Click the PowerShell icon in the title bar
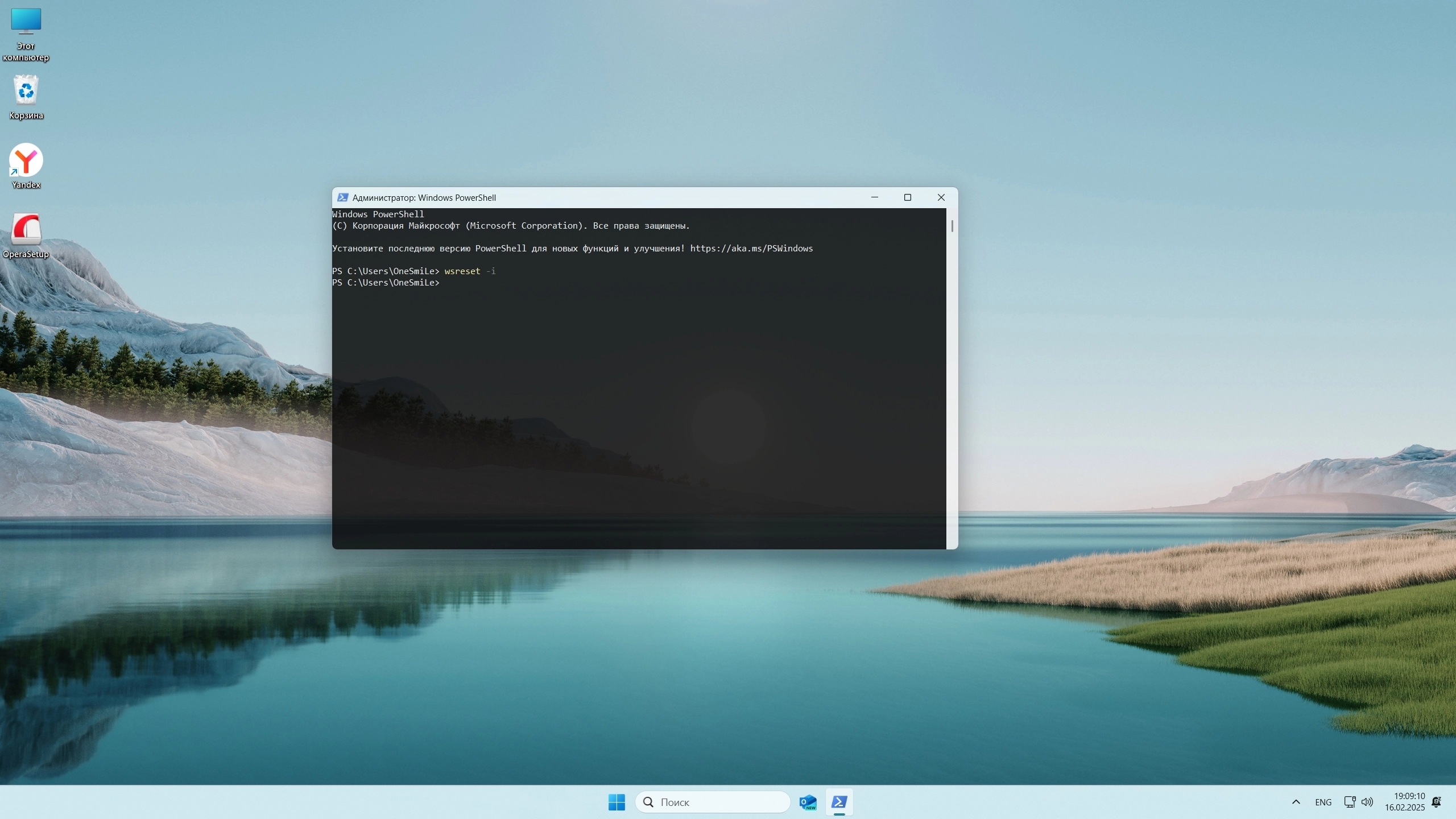 coord(342,197)
